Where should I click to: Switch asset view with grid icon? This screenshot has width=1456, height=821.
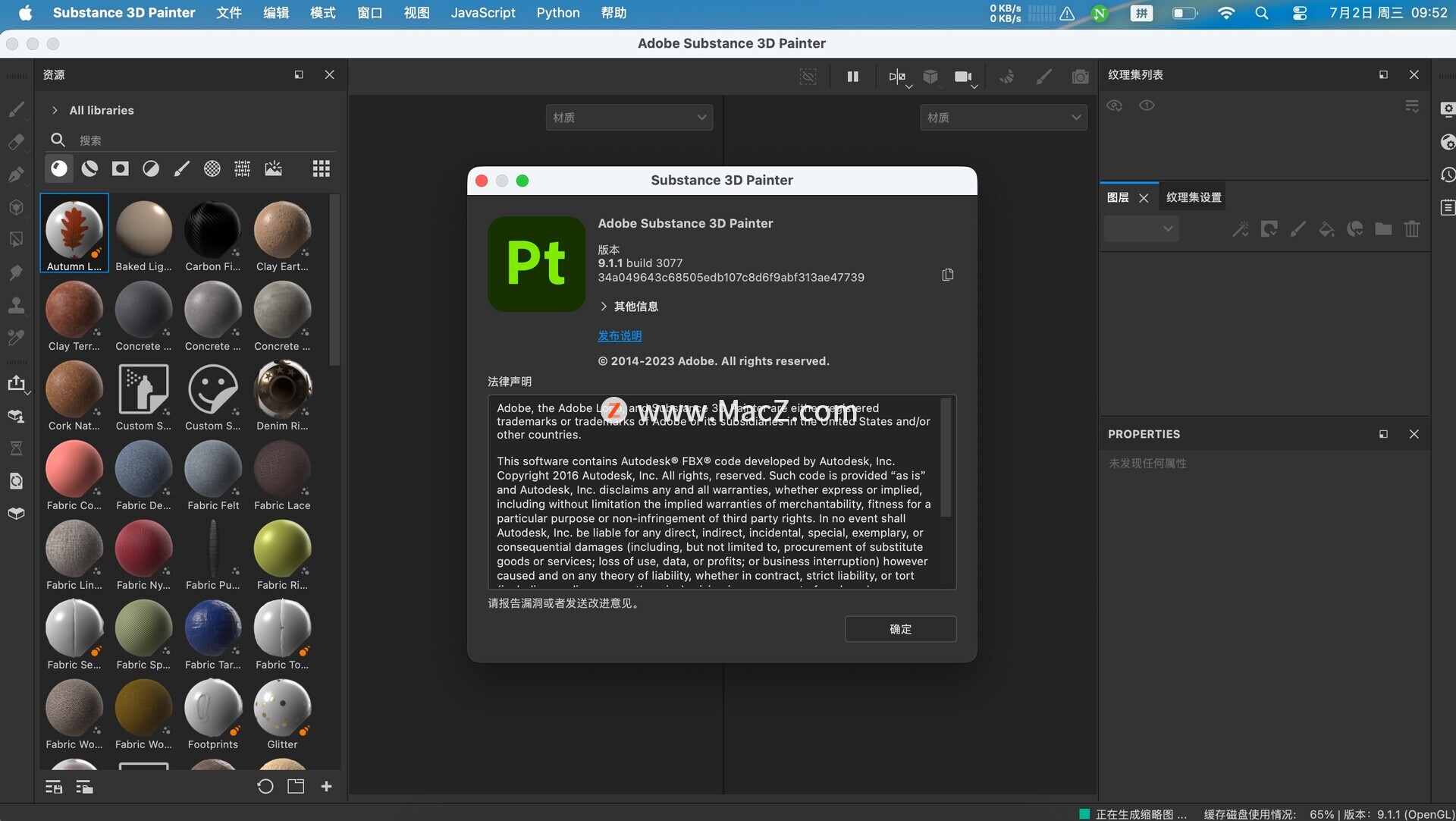coord(322,168)
